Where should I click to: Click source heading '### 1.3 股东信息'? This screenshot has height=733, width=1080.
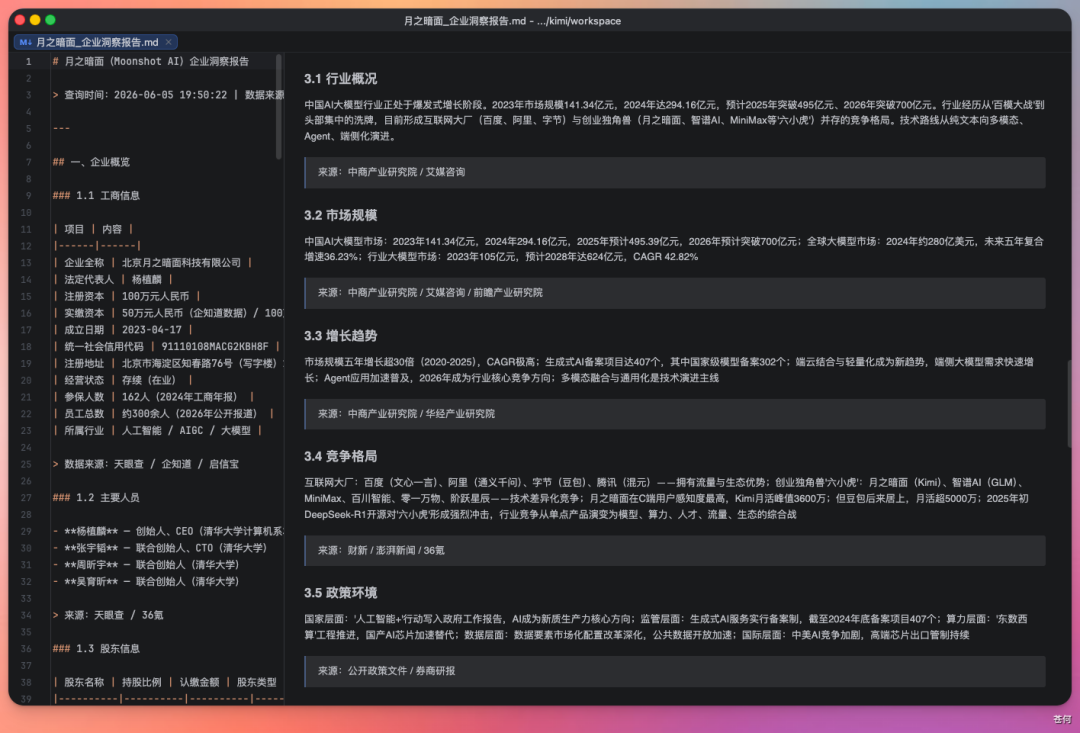(96, 648)
